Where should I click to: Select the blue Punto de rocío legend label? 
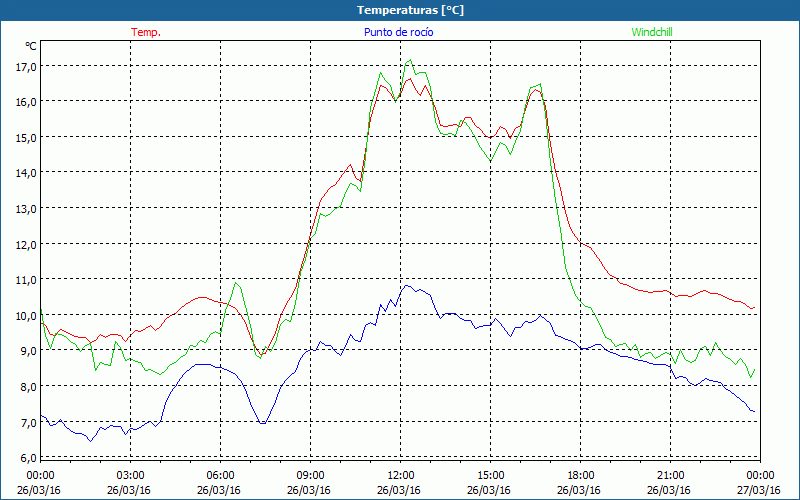[398, 32]
